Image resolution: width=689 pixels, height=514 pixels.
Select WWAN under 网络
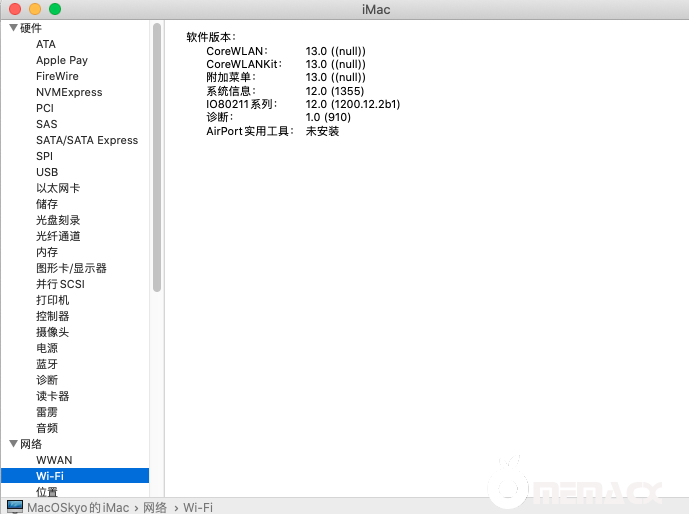tap(54, 460)
